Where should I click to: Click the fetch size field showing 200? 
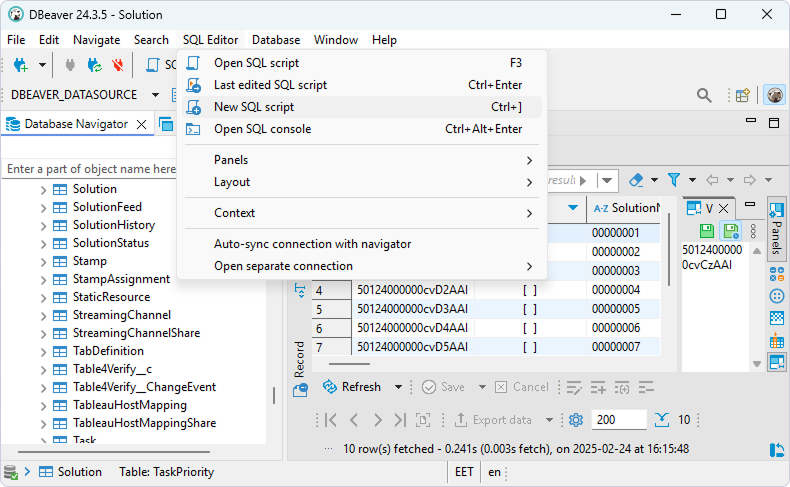tap(618, 420)
